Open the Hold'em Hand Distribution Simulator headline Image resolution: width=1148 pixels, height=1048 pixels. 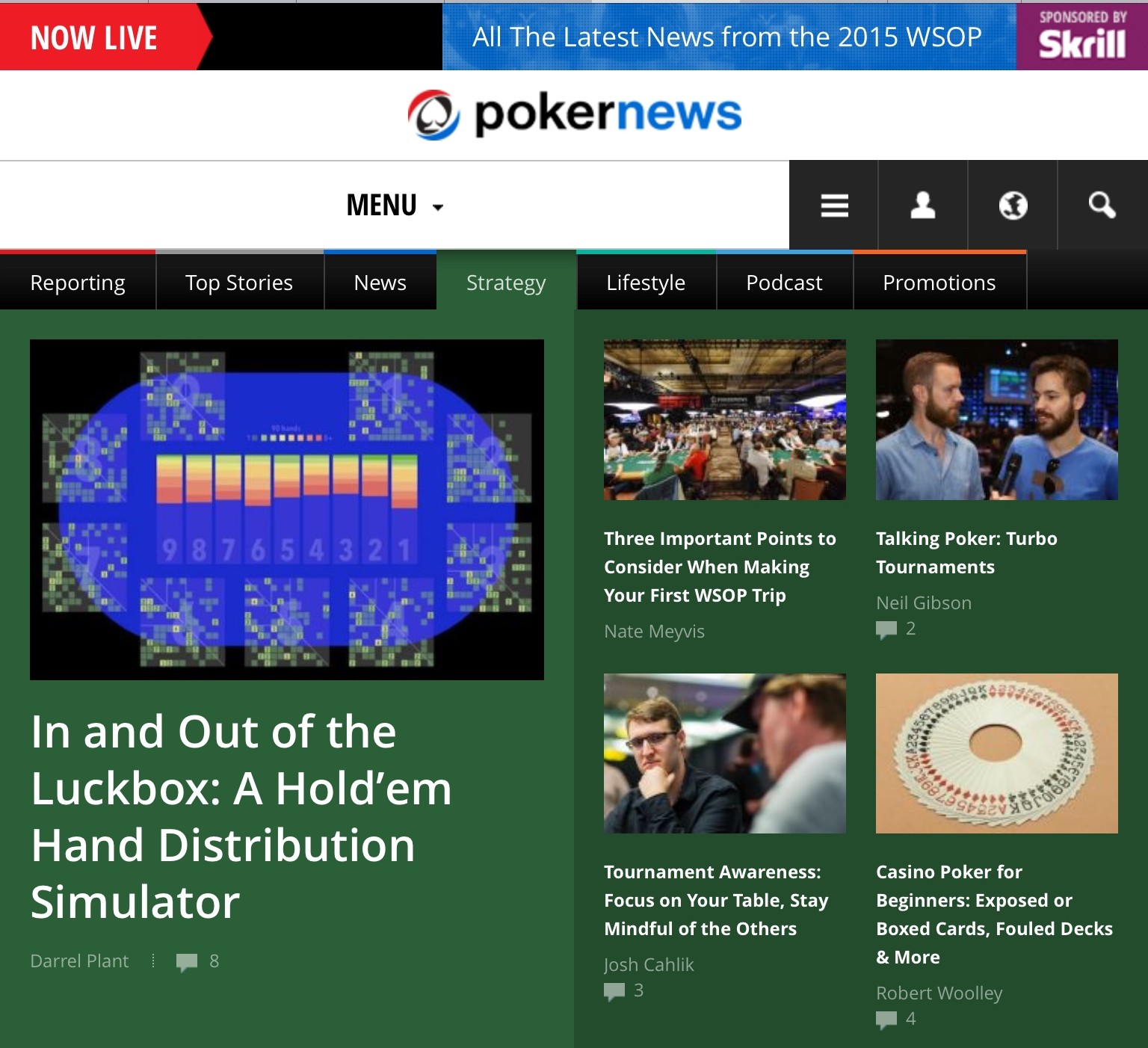point(241,816)
